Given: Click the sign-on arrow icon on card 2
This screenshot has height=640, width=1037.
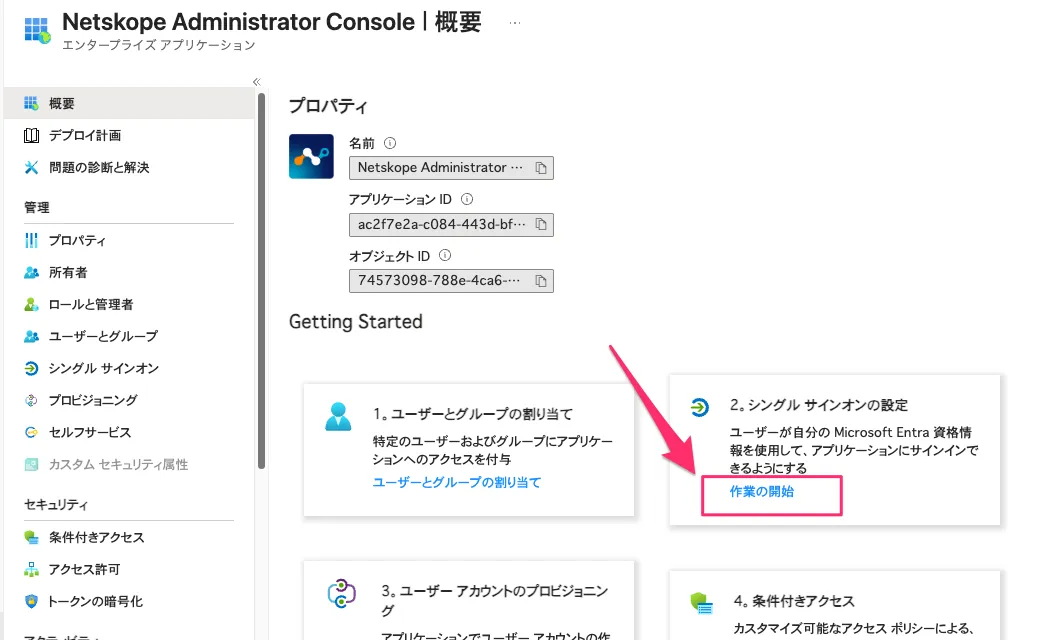Looking at the screenshot, I should [x=699, y=407].
